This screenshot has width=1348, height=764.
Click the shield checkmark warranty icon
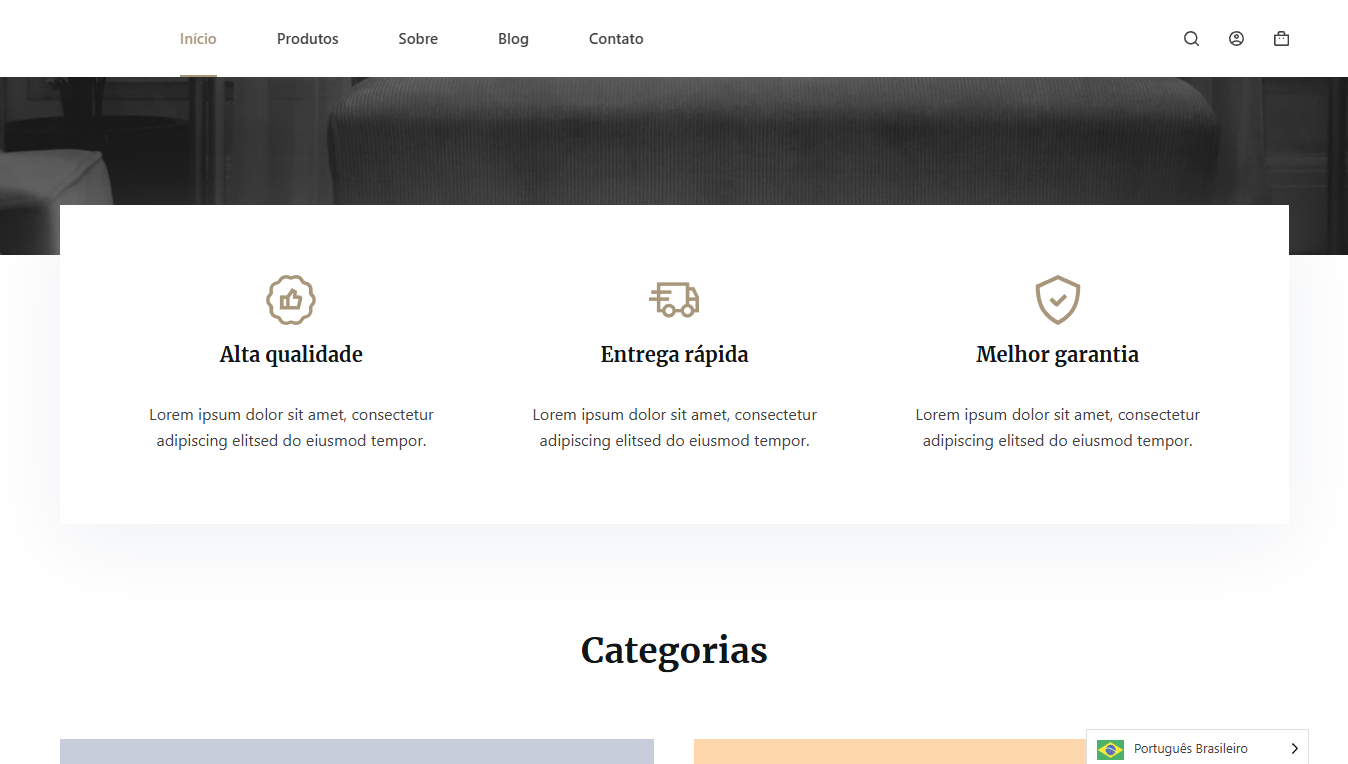click(1057, 299)
